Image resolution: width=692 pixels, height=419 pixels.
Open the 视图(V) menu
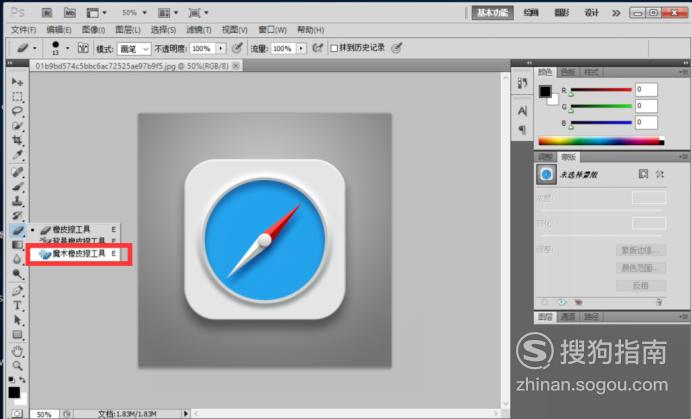point(234,30)
